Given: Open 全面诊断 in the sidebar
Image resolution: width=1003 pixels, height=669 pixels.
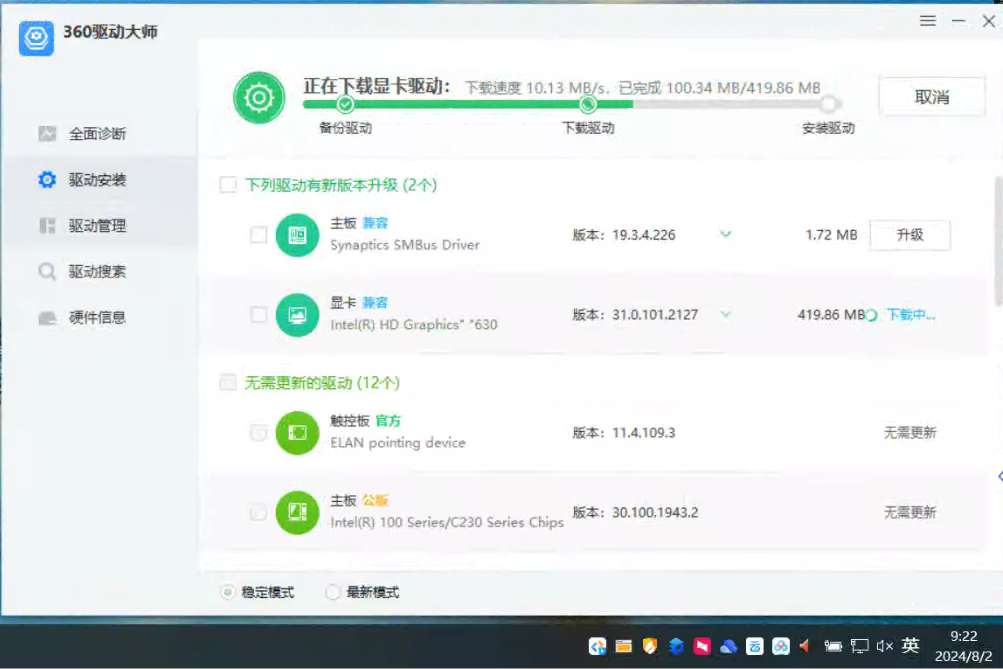Looking at the screenshot, I should click(x=97, y=134).
